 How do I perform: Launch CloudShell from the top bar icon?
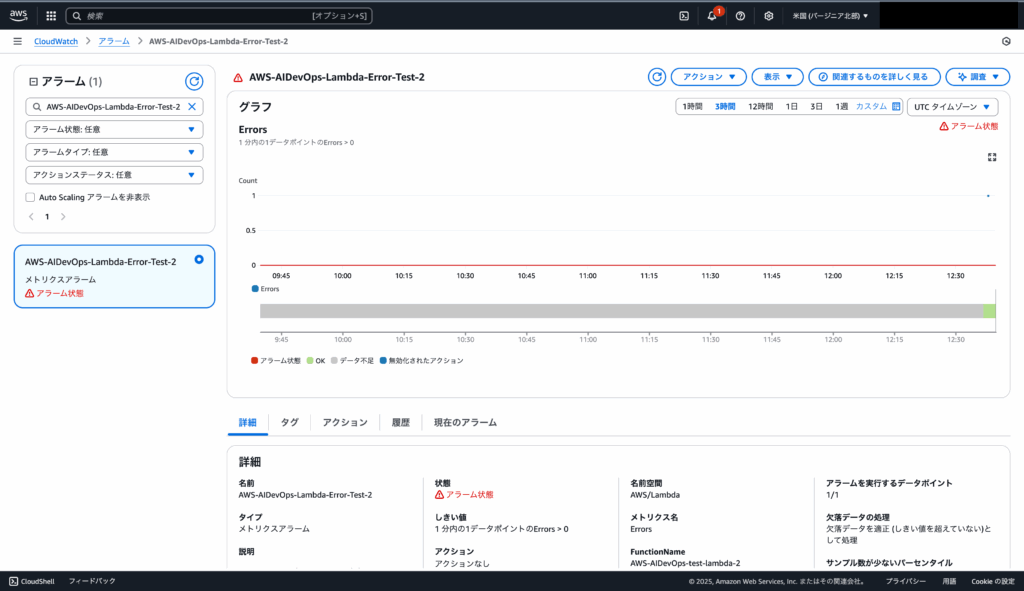point(684,16)
